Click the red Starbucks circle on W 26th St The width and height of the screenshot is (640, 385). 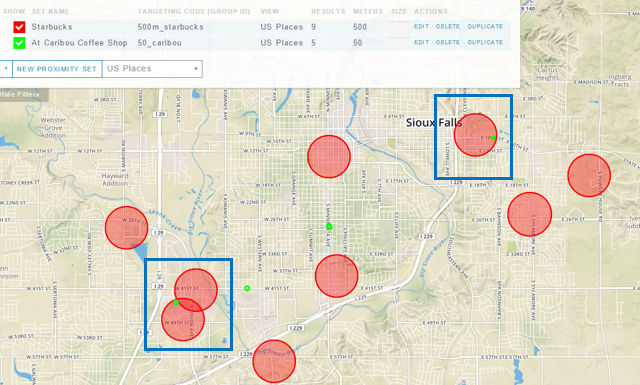click(x=127, y=228)
